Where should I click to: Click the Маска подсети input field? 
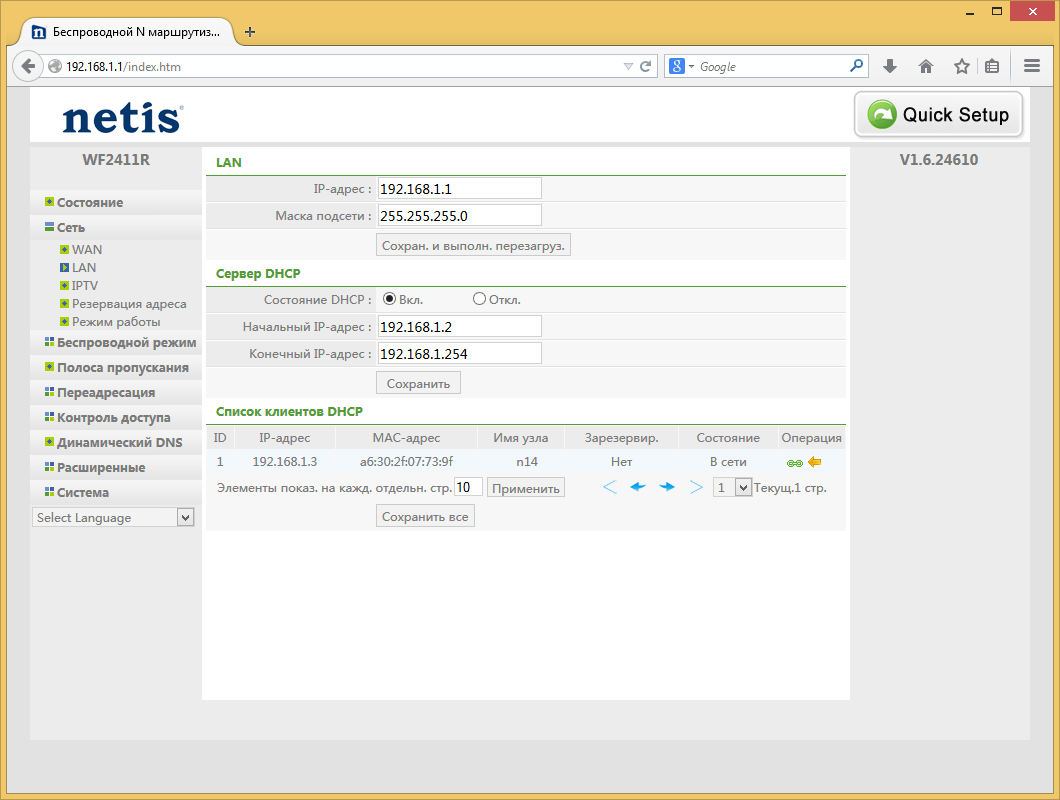(459, 216)
